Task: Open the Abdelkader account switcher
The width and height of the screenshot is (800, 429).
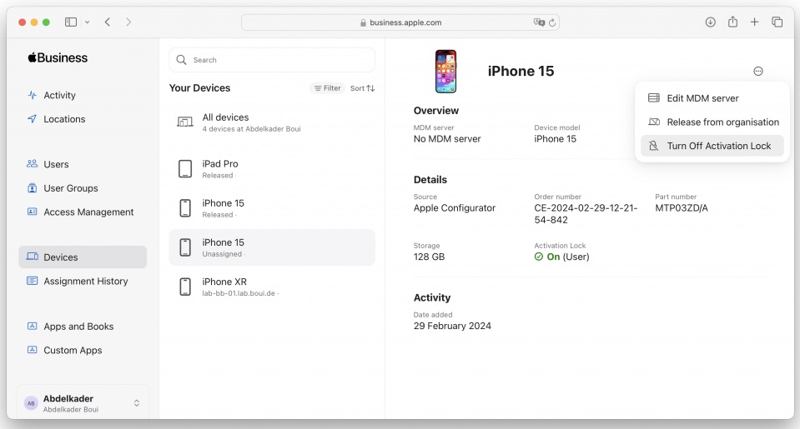Action: coord(83,403)
